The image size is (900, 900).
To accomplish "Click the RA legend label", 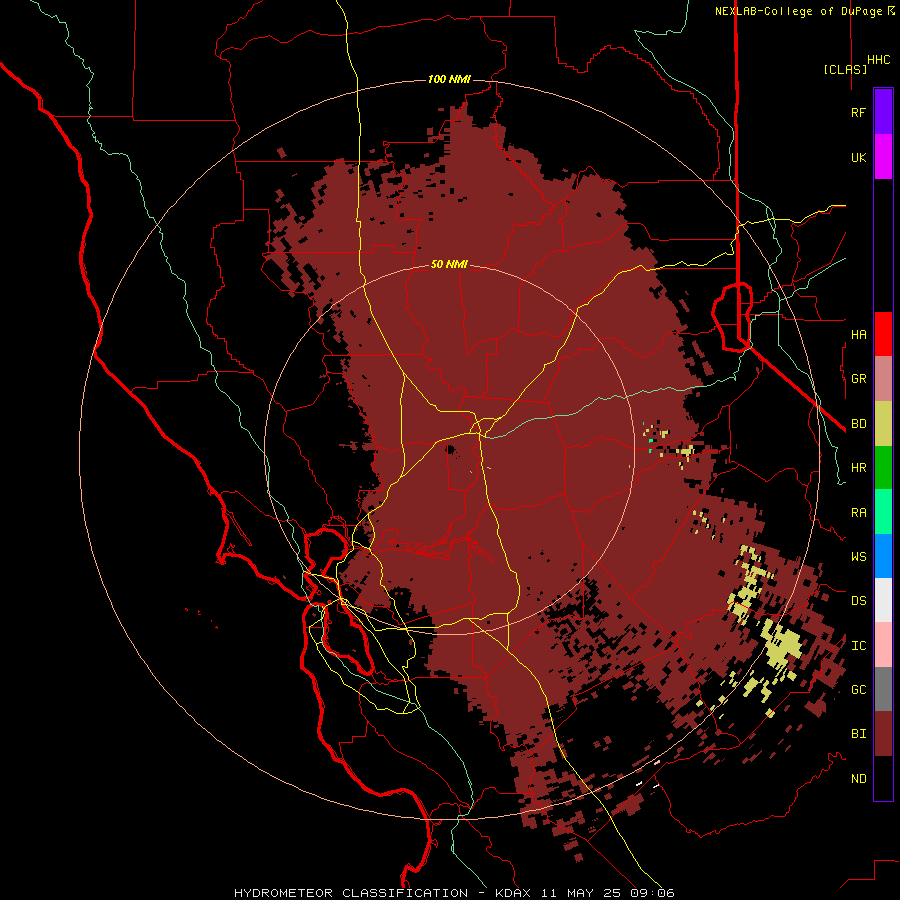I will tap(858, 513).
